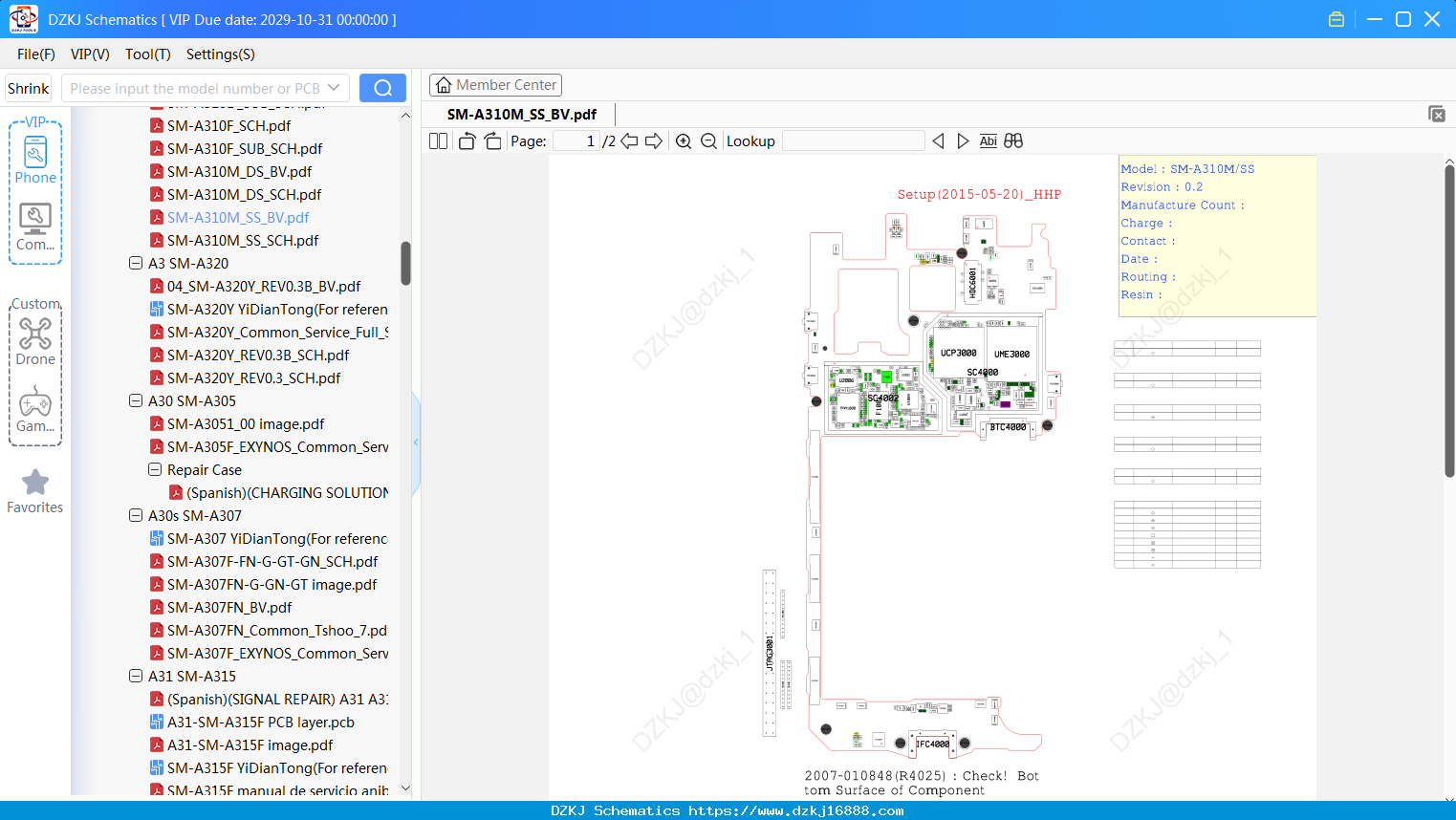This screenshot has width=1456, height=820.
Task: Click the page number input field
Action: tap(576, 141)
